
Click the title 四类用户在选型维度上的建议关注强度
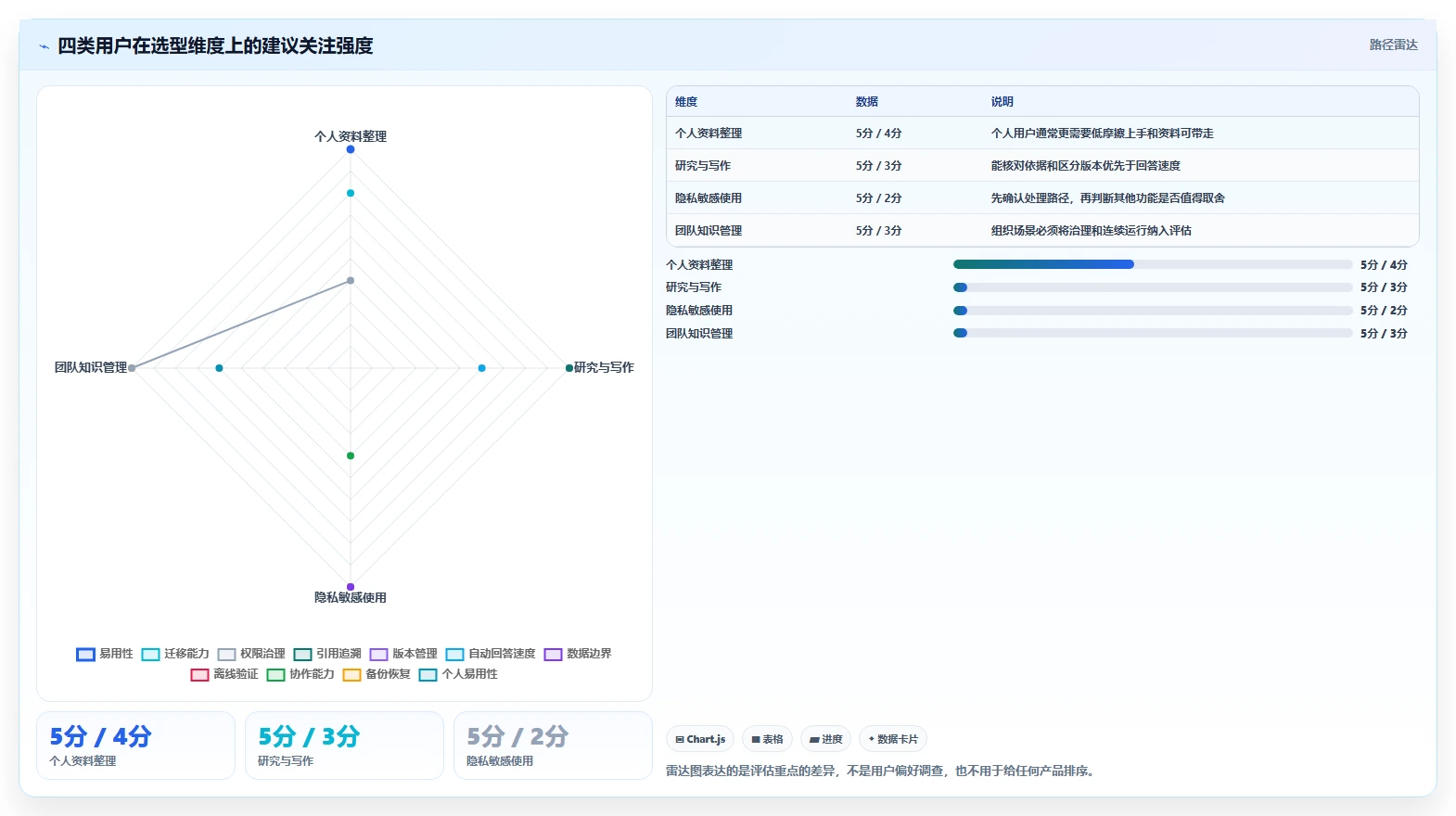[x=215, y=45]
